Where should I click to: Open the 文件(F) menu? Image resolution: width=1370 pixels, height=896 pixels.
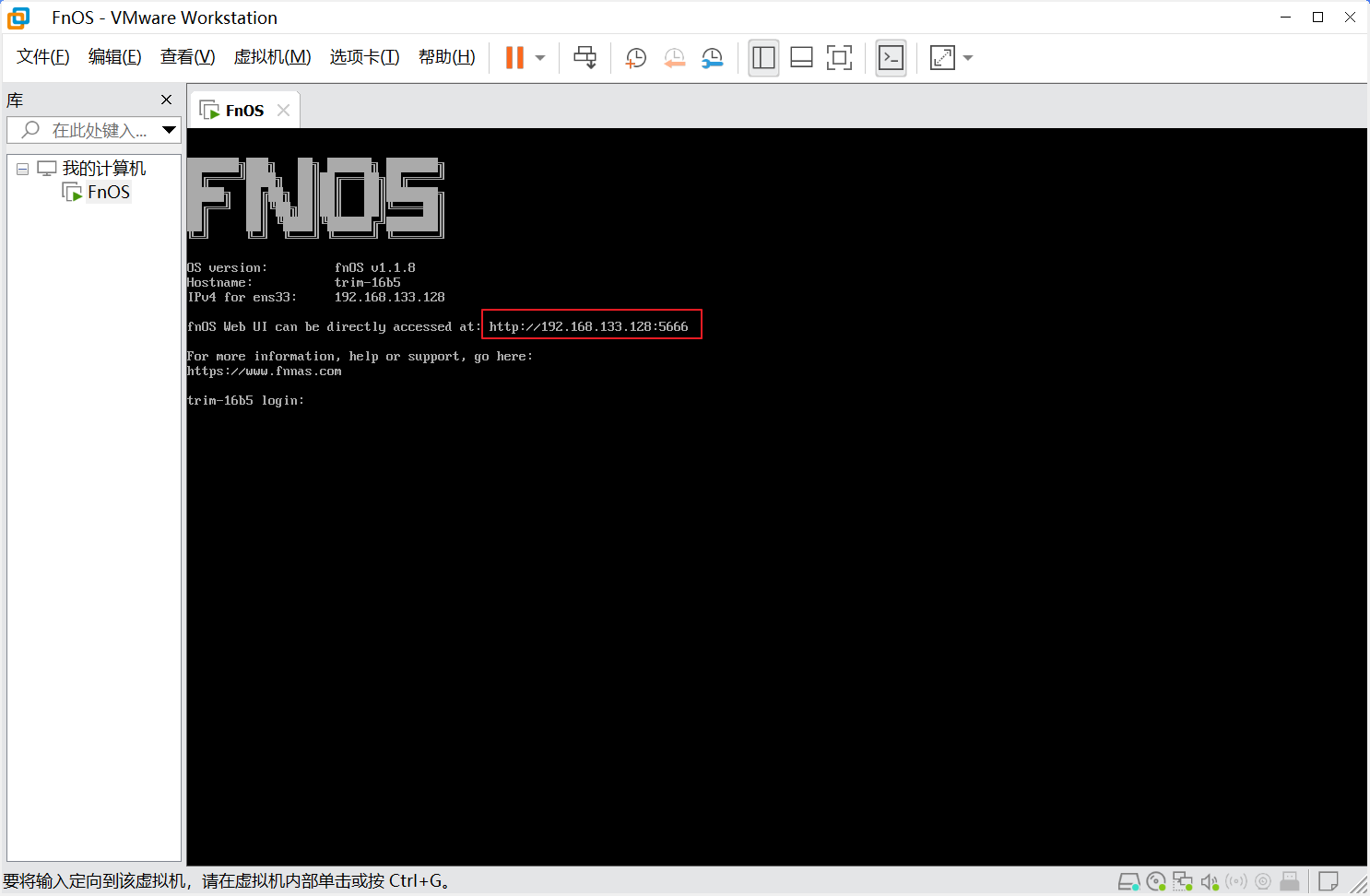pyautogui.click(x=43, y=57)
